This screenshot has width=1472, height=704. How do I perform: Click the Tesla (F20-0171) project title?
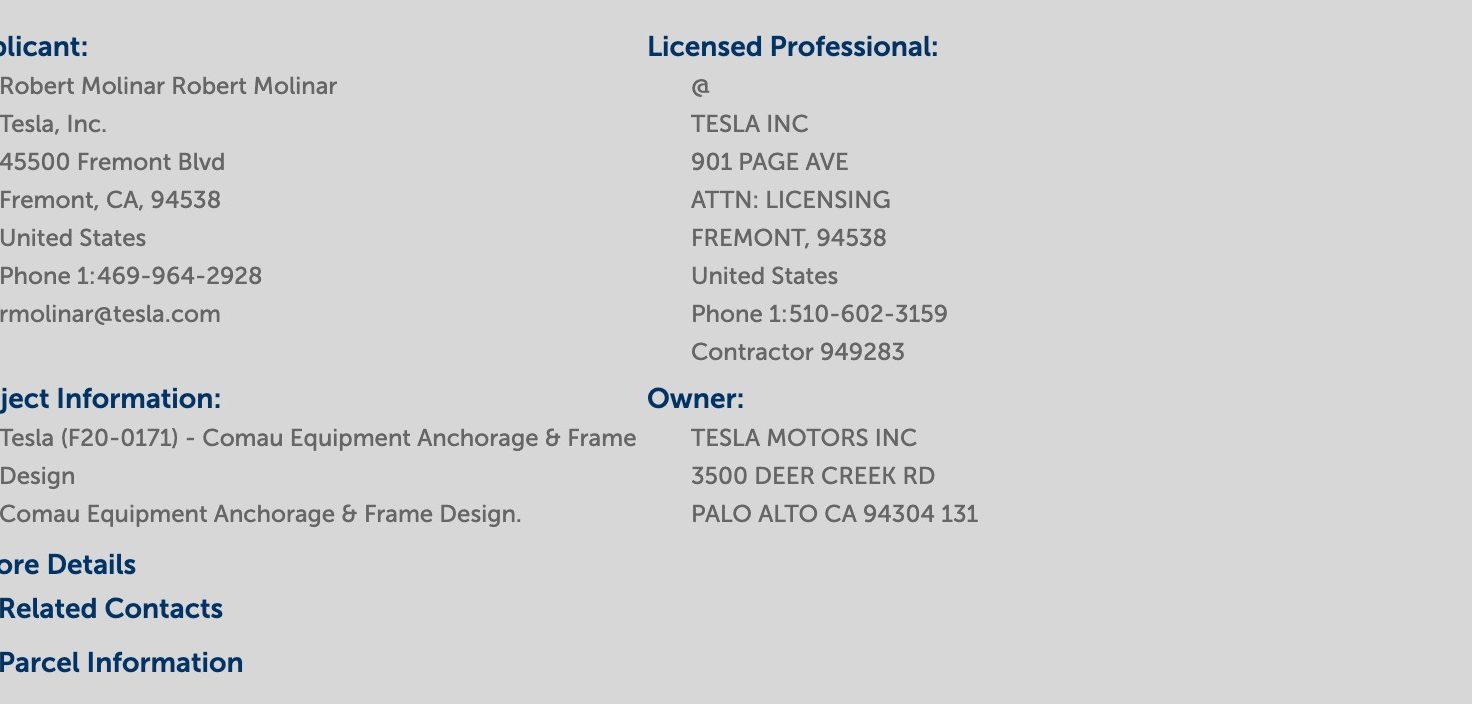click(x=318, y=457)
